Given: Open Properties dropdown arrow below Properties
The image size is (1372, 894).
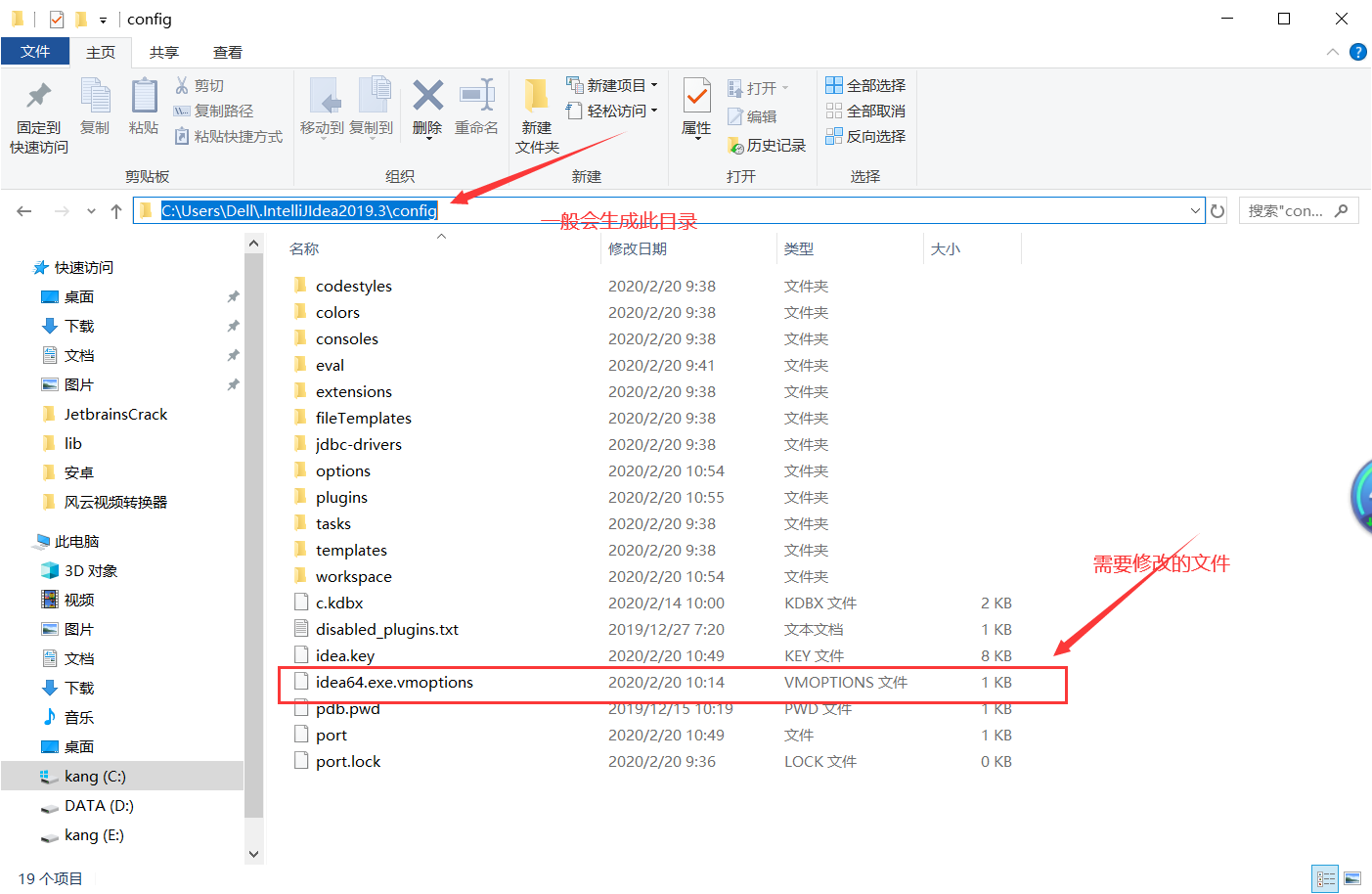Looking at the screenshot, I should pos(696,140).
